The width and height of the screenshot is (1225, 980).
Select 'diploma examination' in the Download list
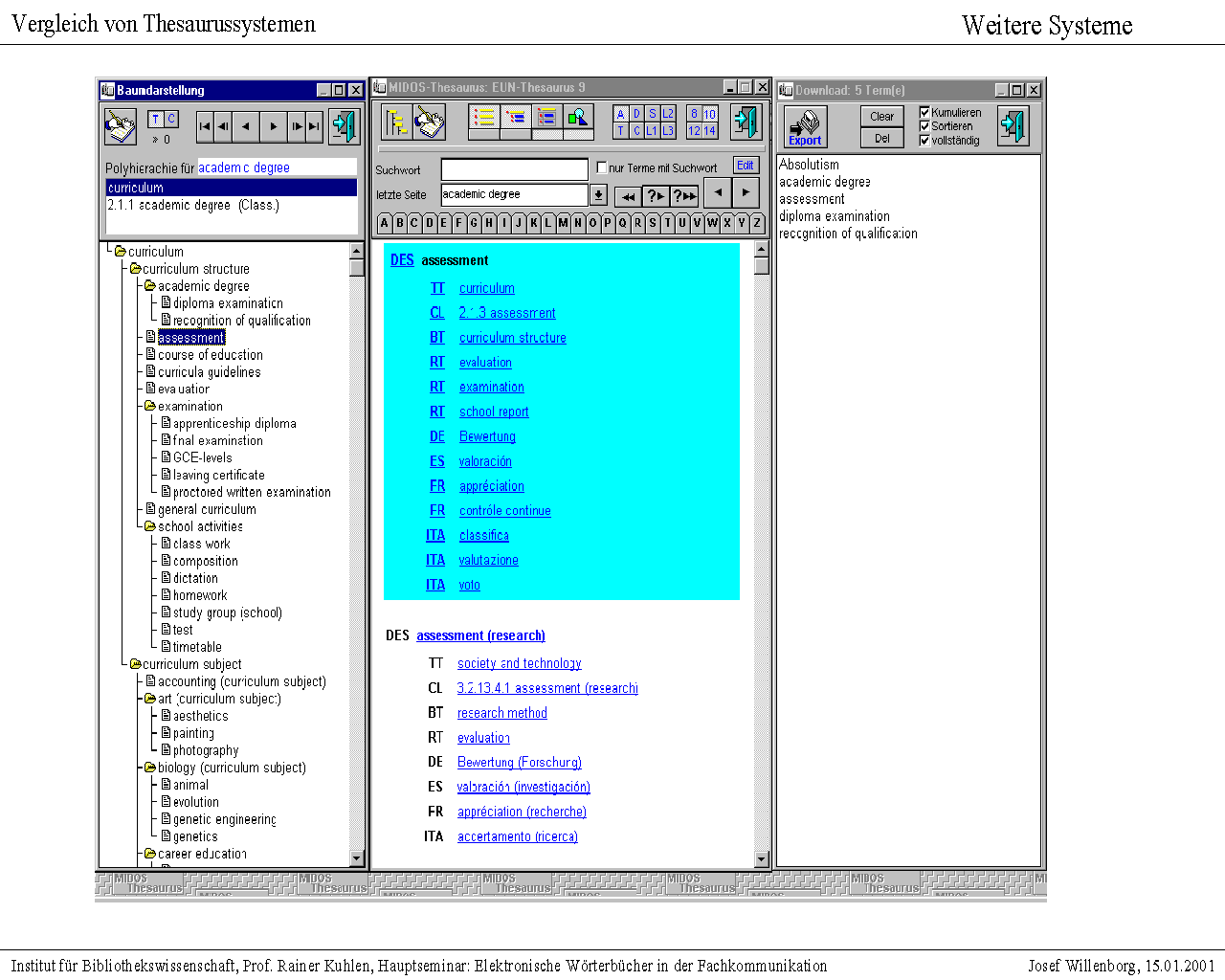[x=834, y=216]
